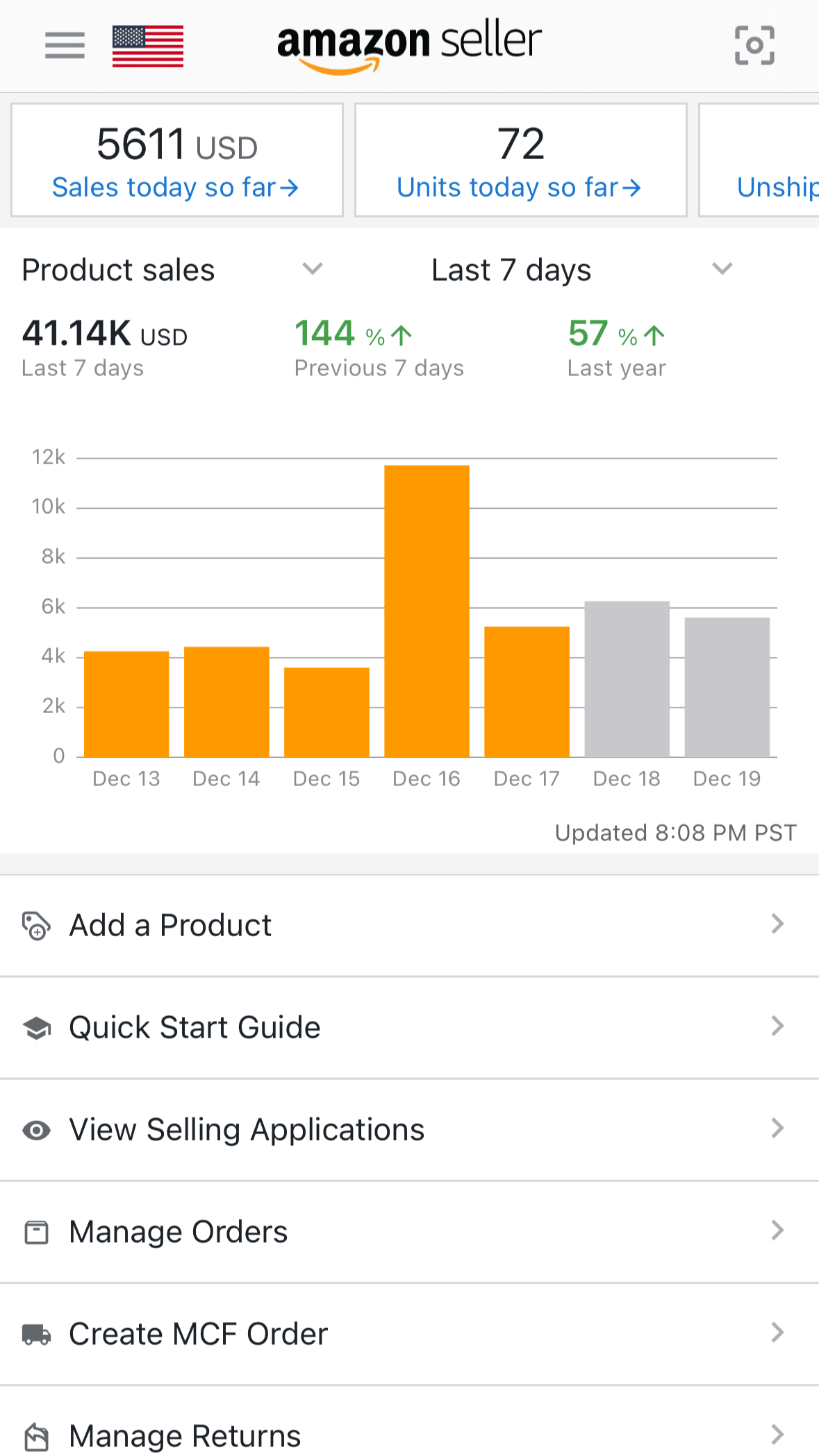Select the Create MCF Order menu item
The image size is (819, 1456).
tap(198, 1334)
